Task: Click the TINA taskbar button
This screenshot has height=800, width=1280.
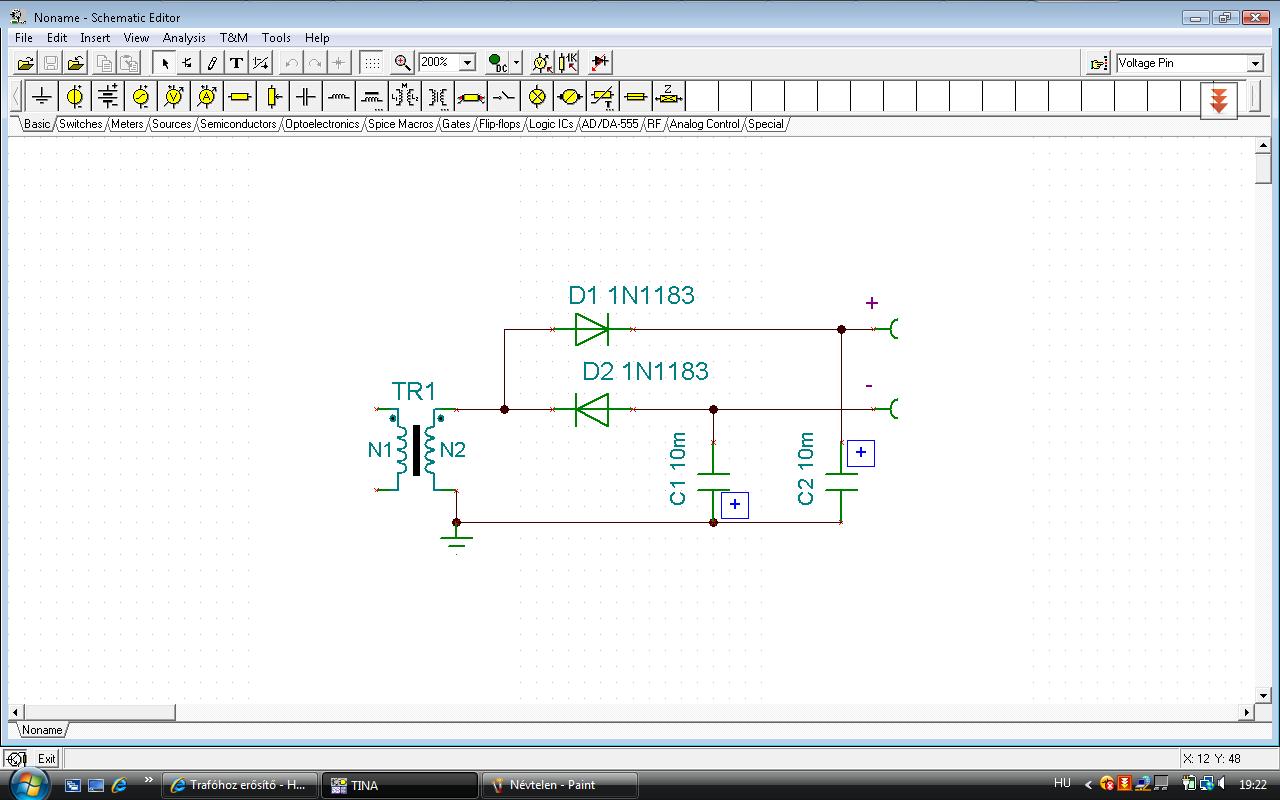Action: [400, 785]
